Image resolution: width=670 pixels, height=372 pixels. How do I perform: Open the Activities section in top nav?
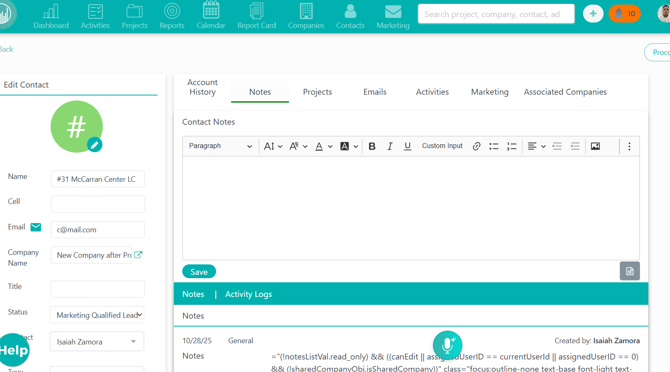click(95, 16)
